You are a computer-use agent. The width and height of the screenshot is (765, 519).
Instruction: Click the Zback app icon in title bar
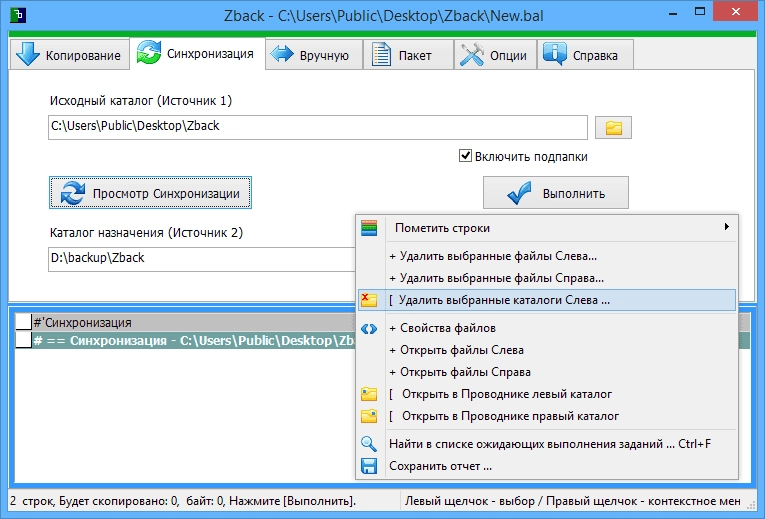pyautogui.click(x=18, y=15)
